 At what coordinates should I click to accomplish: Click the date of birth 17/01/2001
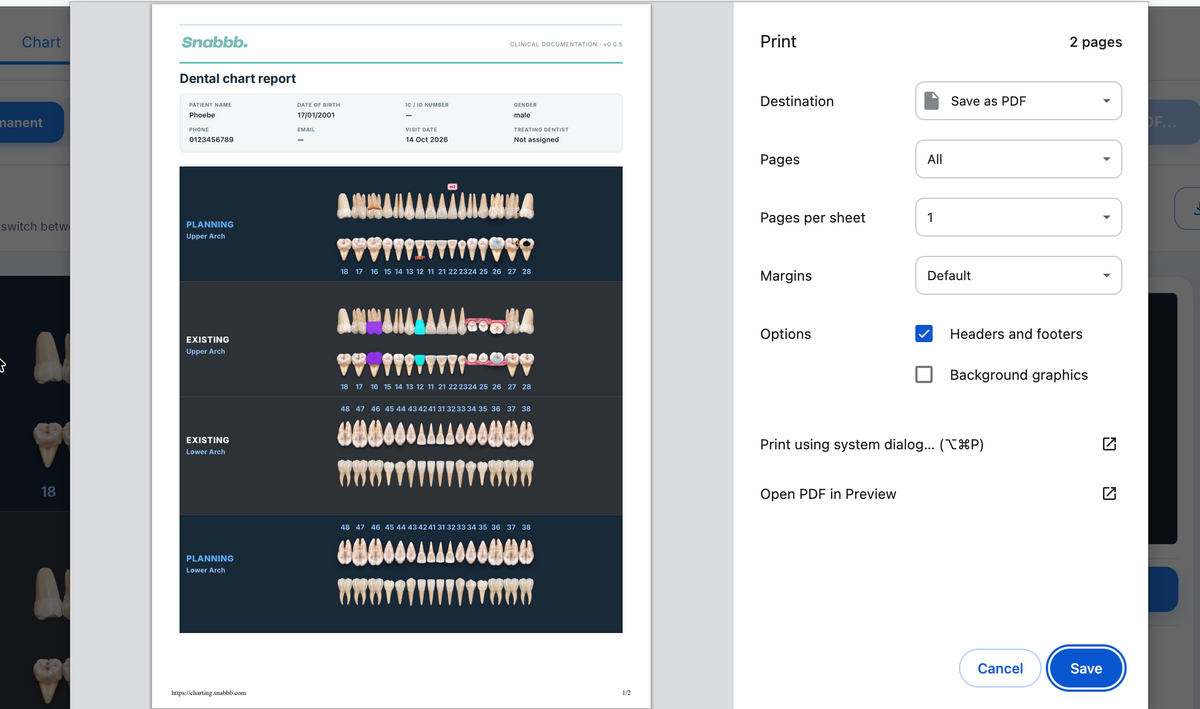point(315,115)
